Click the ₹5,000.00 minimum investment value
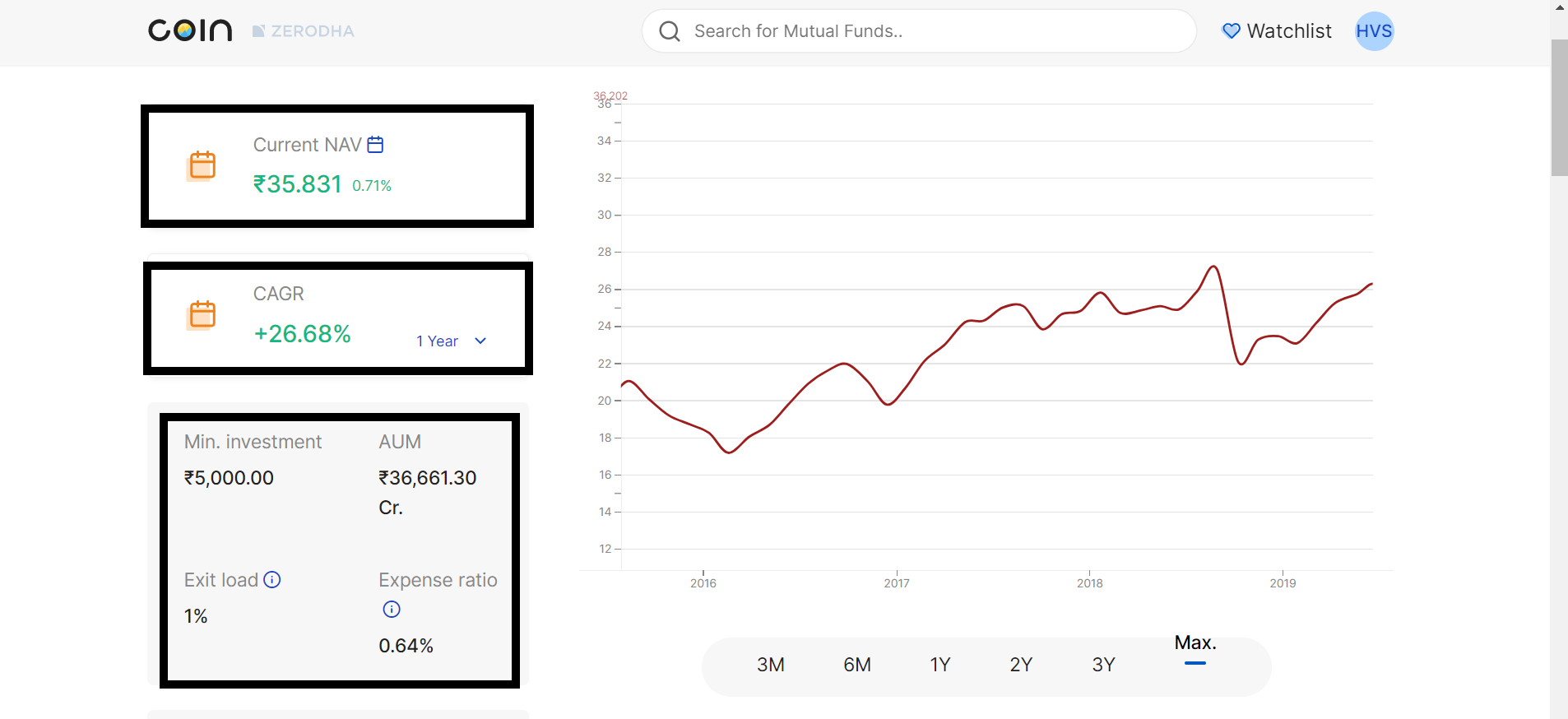Image resolution: width=1568 pixels, height=719 pixels. pos(229,478)
